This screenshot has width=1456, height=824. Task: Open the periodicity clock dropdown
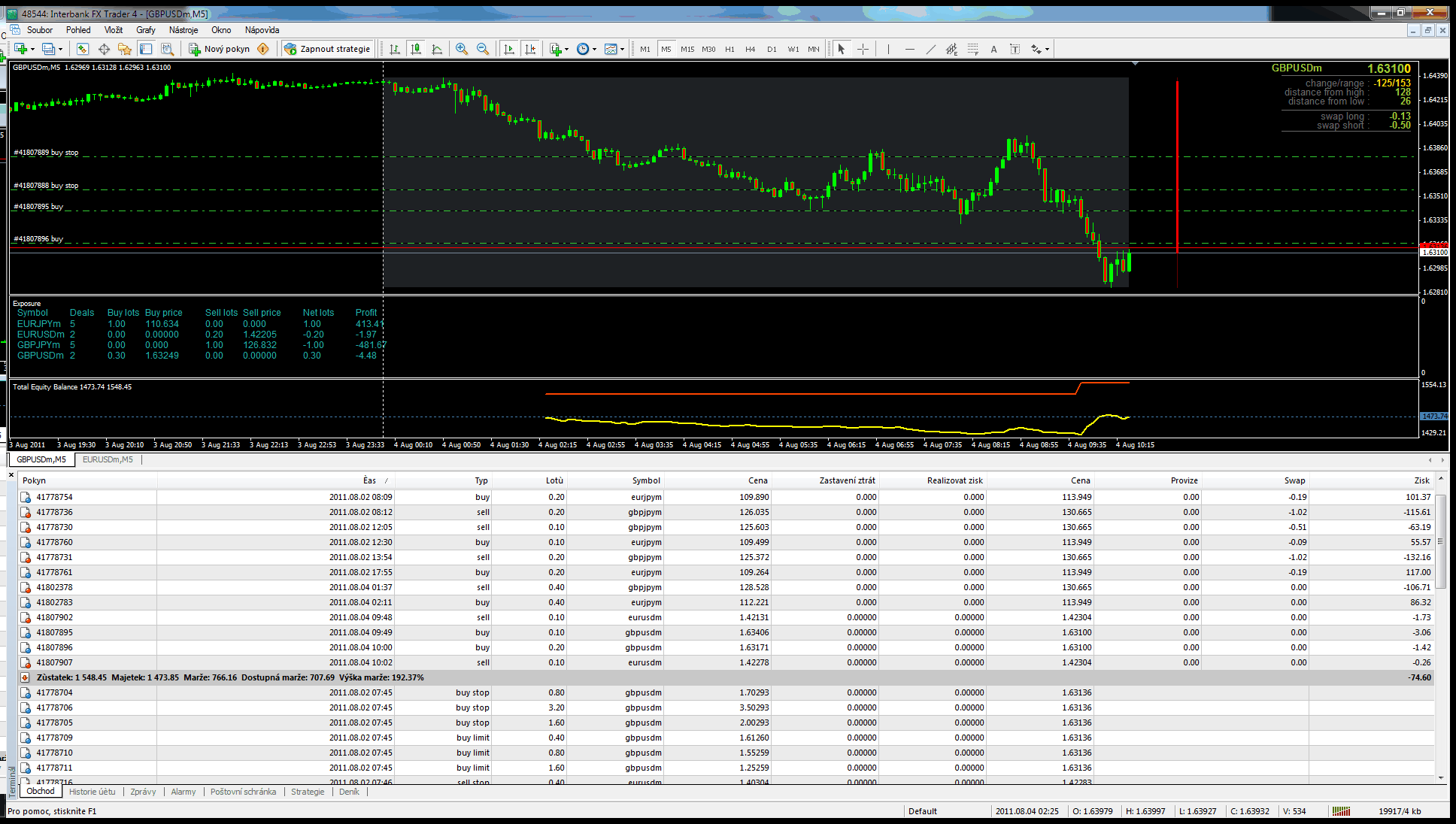[x=594, y=49]
